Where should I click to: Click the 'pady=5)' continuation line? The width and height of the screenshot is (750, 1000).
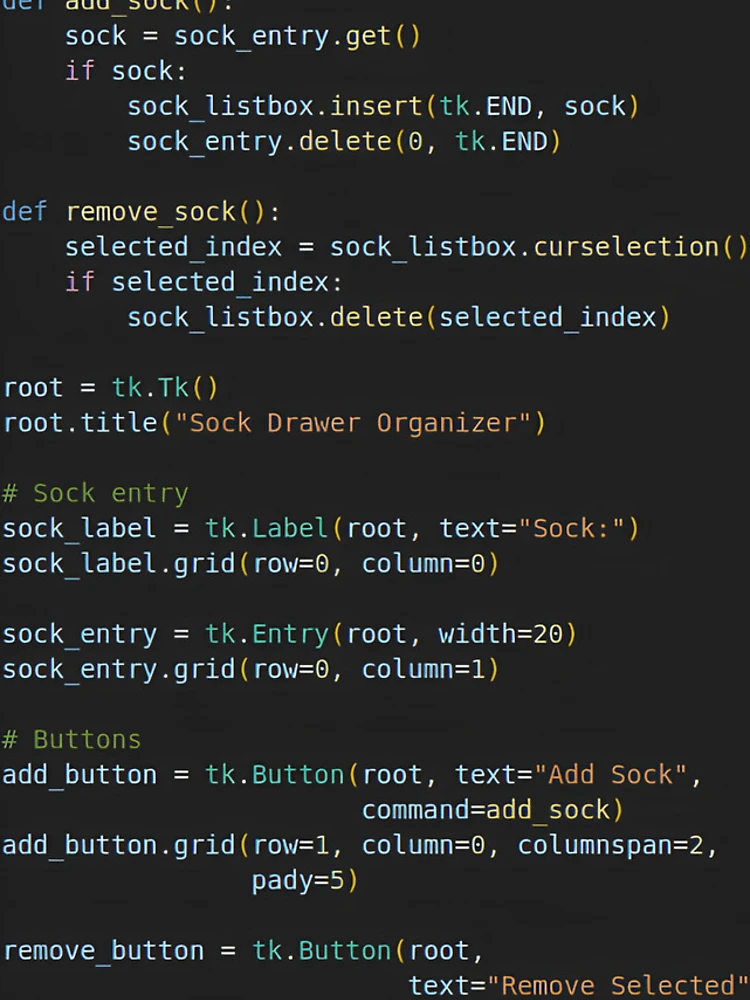(305, 881)
